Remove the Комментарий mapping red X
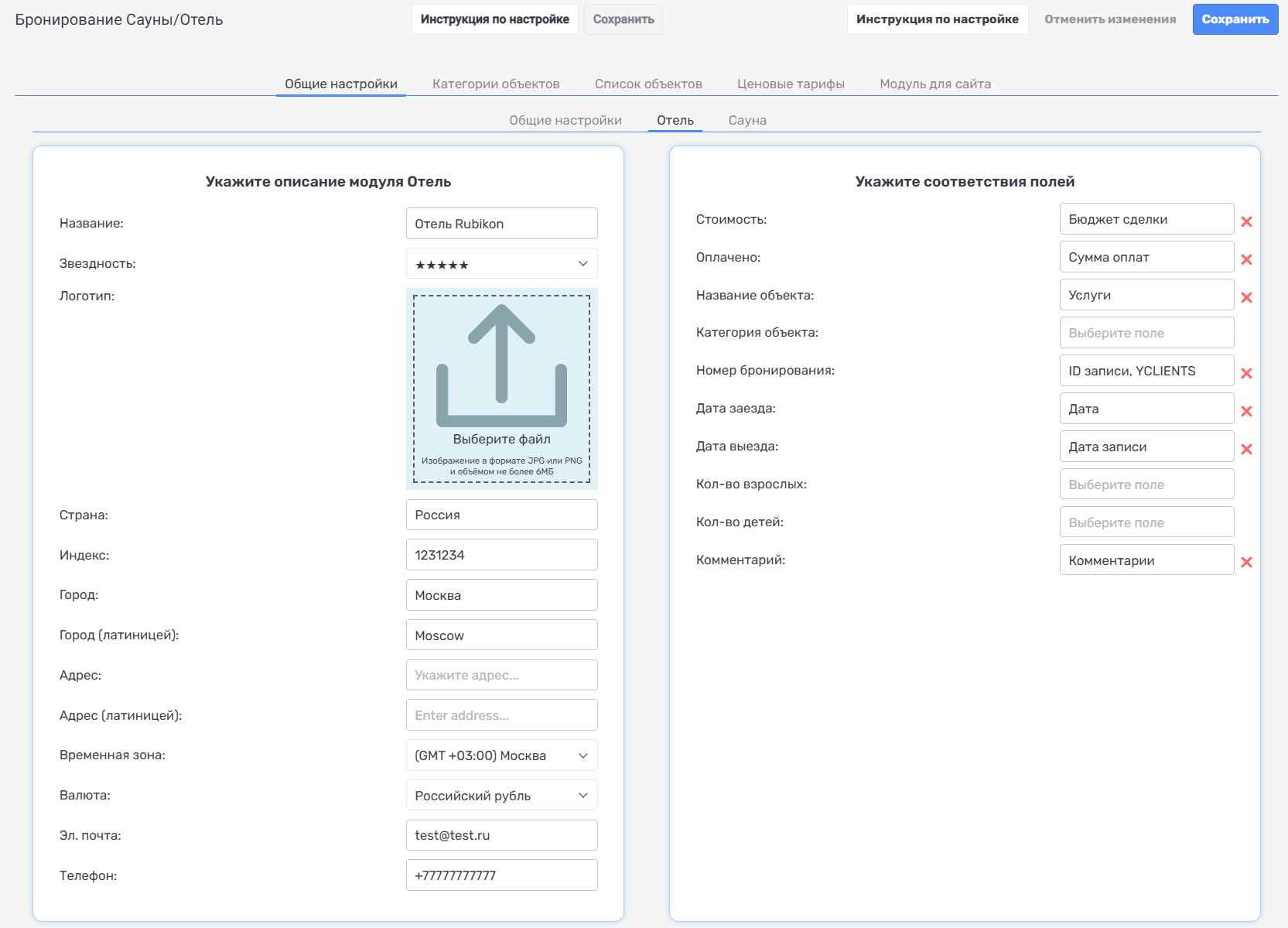Screen dimensions: 1288x928 [1246, 562]
